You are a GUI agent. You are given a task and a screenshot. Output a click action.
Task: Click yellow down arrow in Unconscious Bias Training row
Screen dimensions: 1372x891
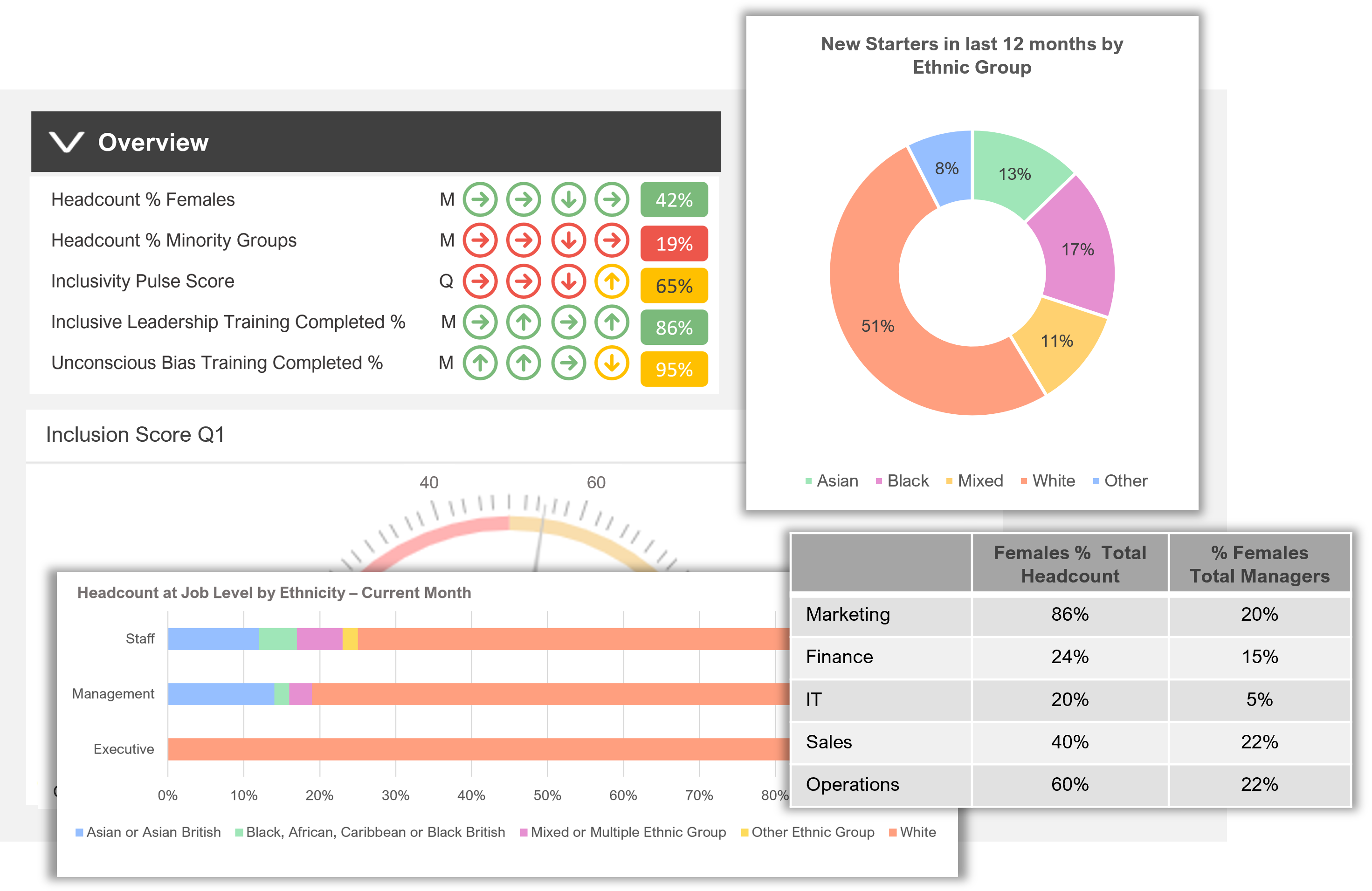click(612, 363)
